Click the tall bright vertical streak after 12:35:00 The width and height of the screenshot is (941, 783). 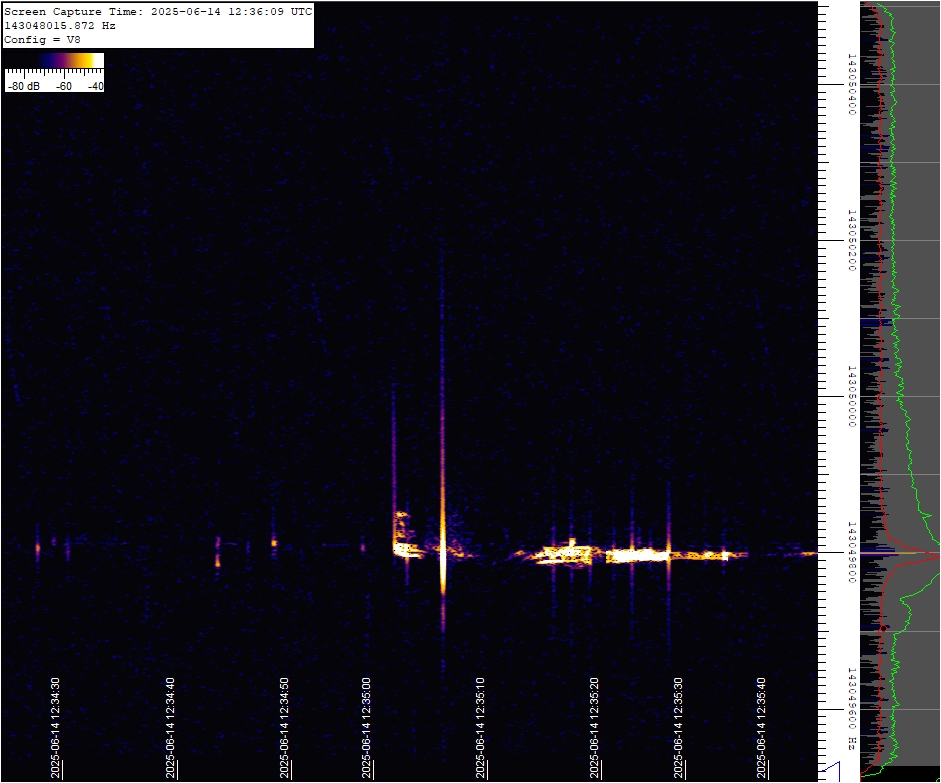click(x=443, y=456)
